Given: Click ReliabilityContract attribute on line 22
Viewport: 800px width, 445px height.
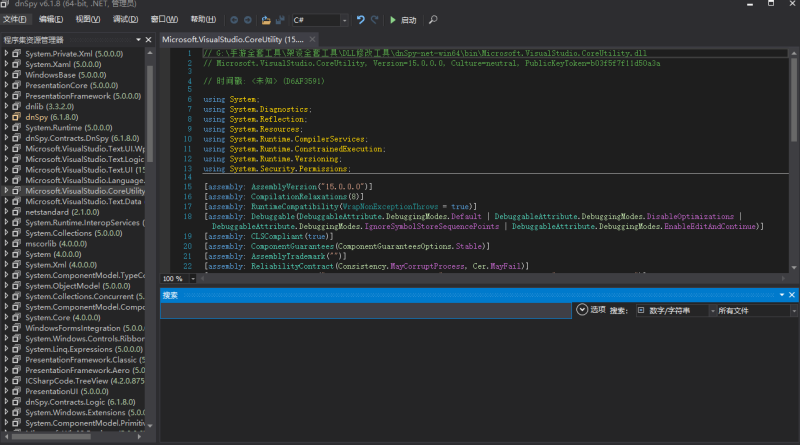Looking at the screenshot, I should click(292, 266).
